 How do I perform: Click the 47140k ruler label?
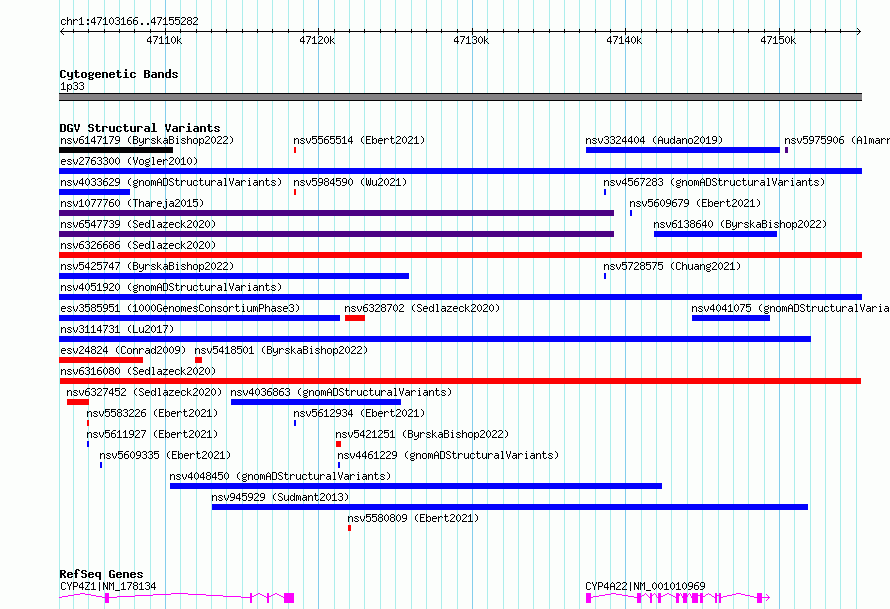click(x=624, y=40)
